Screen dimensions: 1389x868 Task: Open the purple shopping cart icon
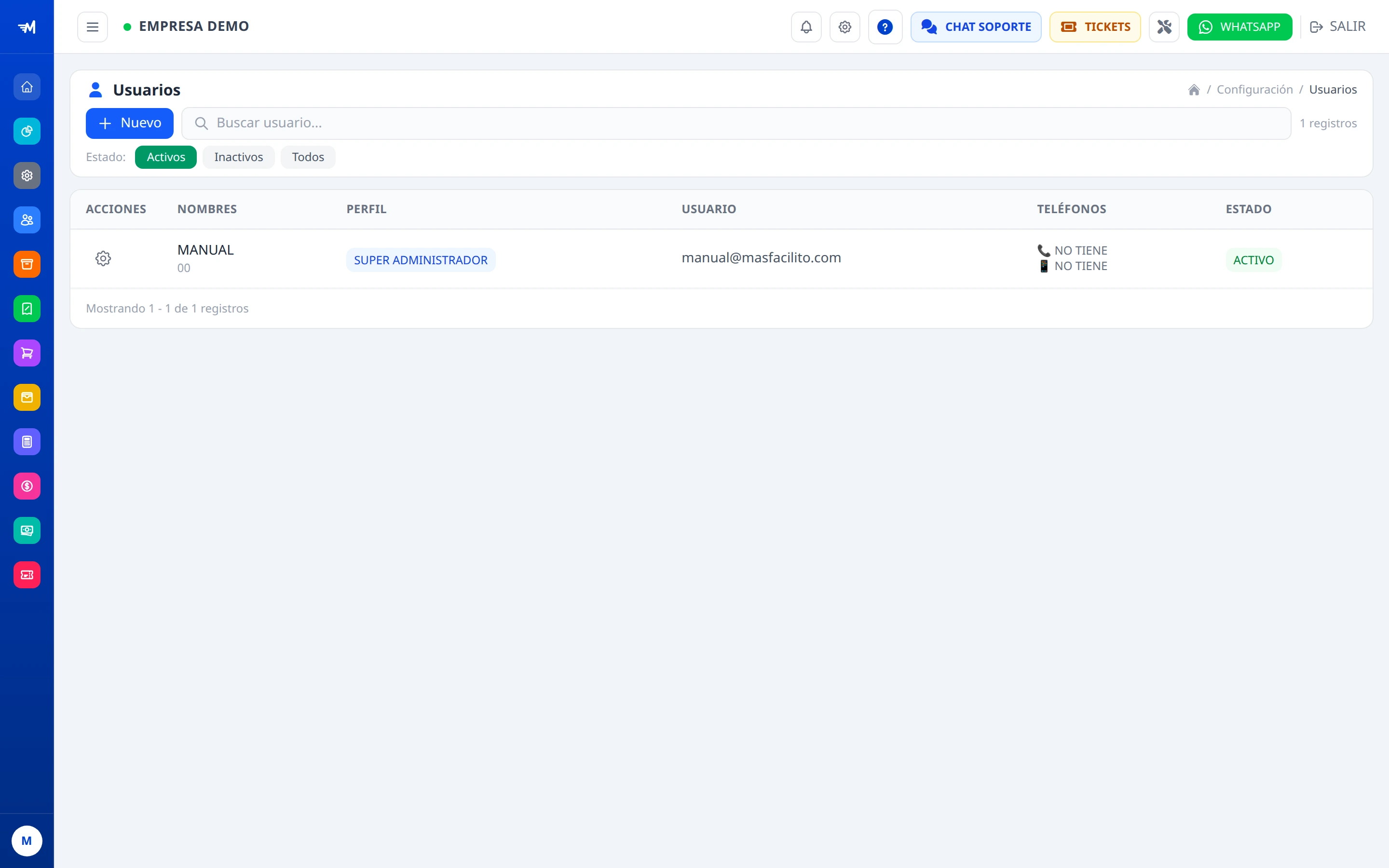[x=27, y=353]
